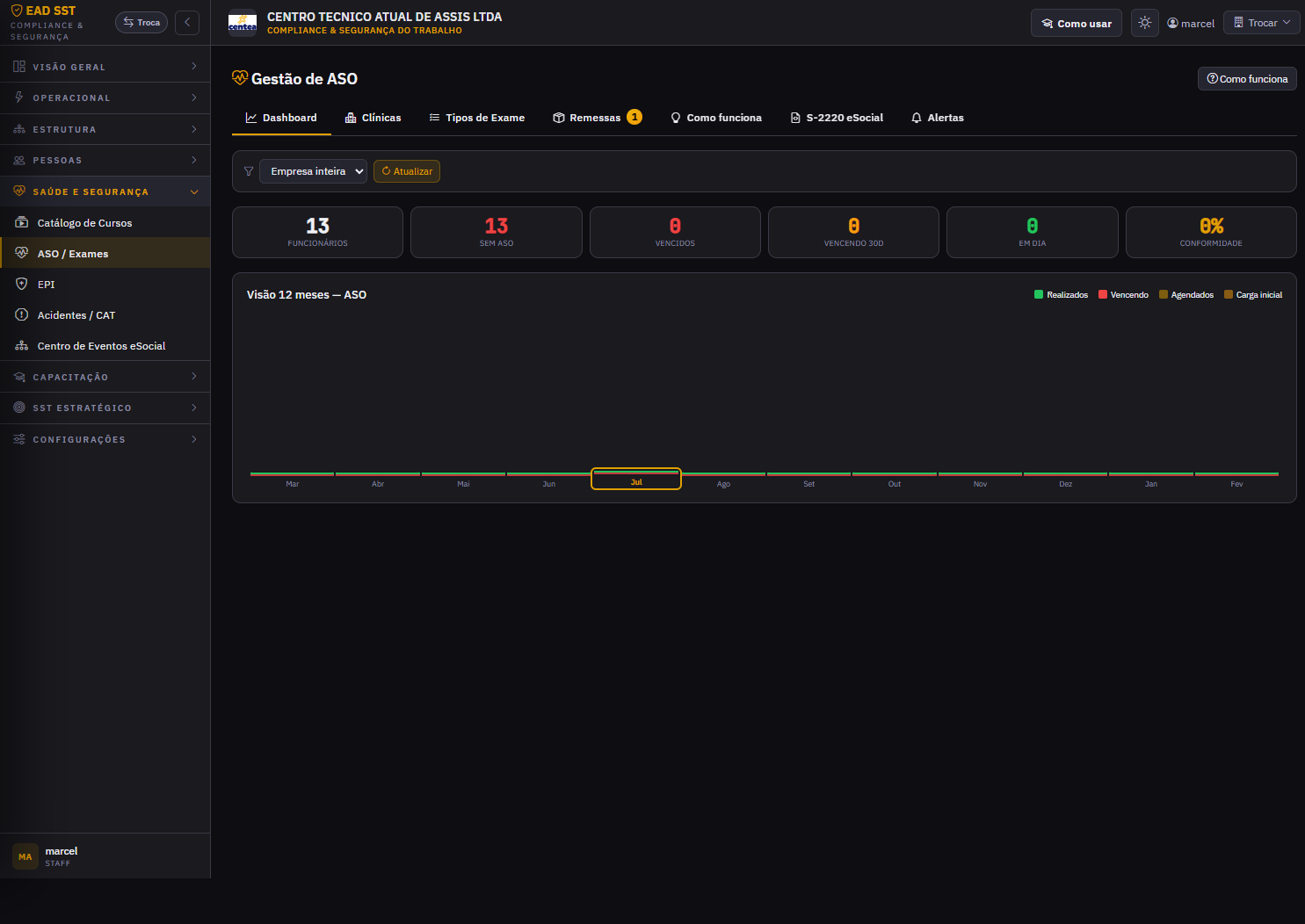Open the EPI sidebar item

pos(105,284)
